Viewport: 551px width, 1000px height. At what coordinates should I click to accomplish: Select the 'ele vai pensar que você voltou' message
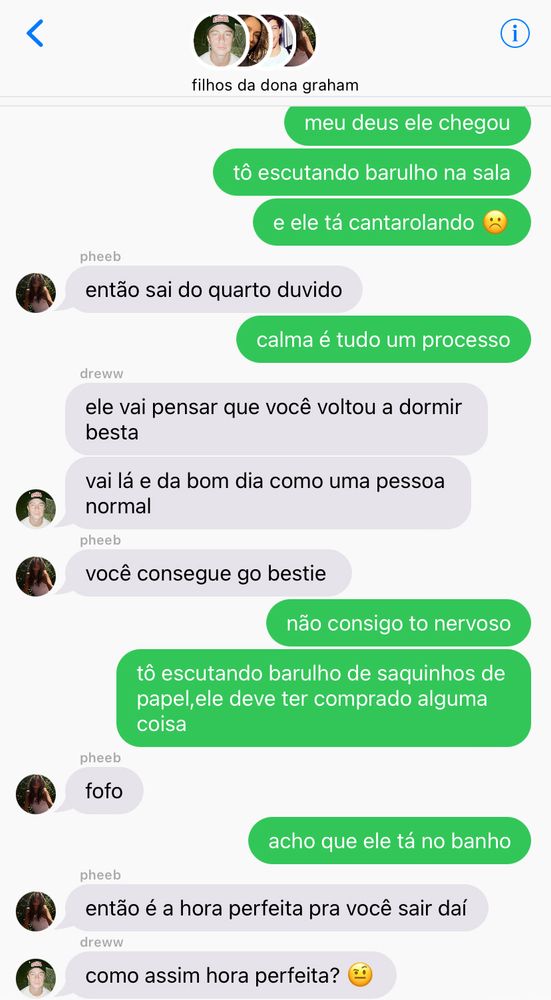point(276,419)
